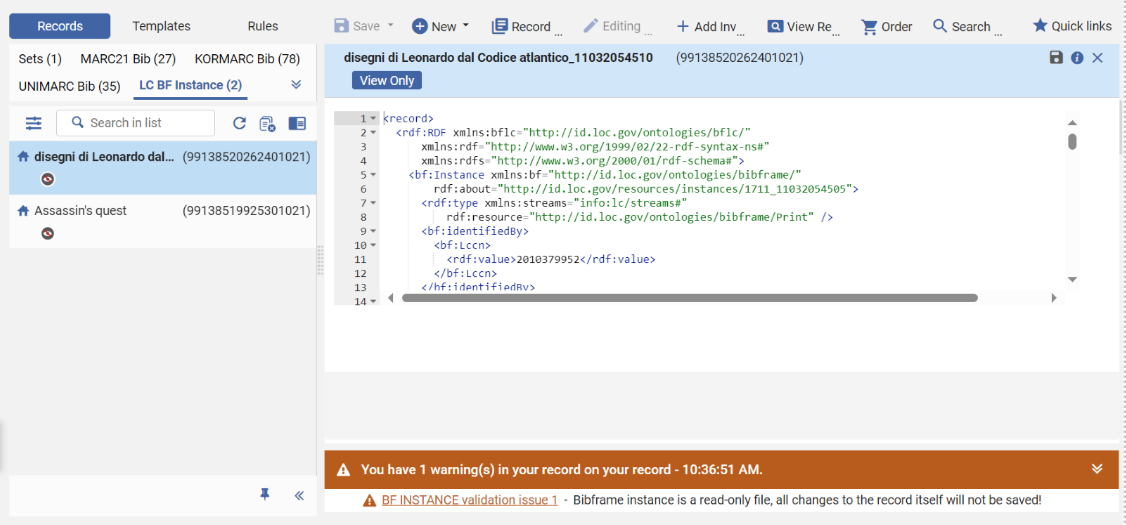Toggle view-only eye on Assassin's quest

47,233
